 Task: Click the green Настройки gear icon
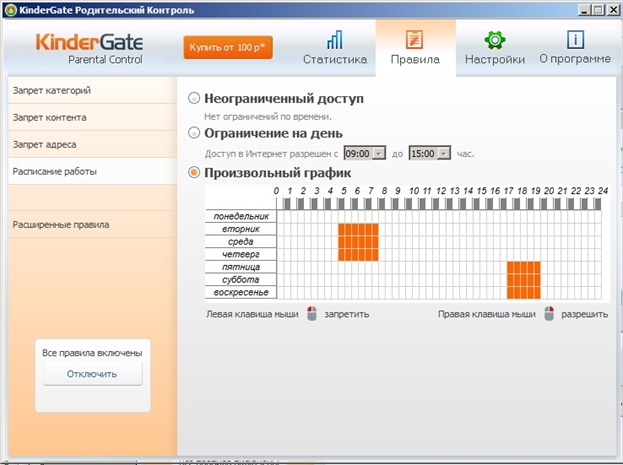click(x=495, y=40)
